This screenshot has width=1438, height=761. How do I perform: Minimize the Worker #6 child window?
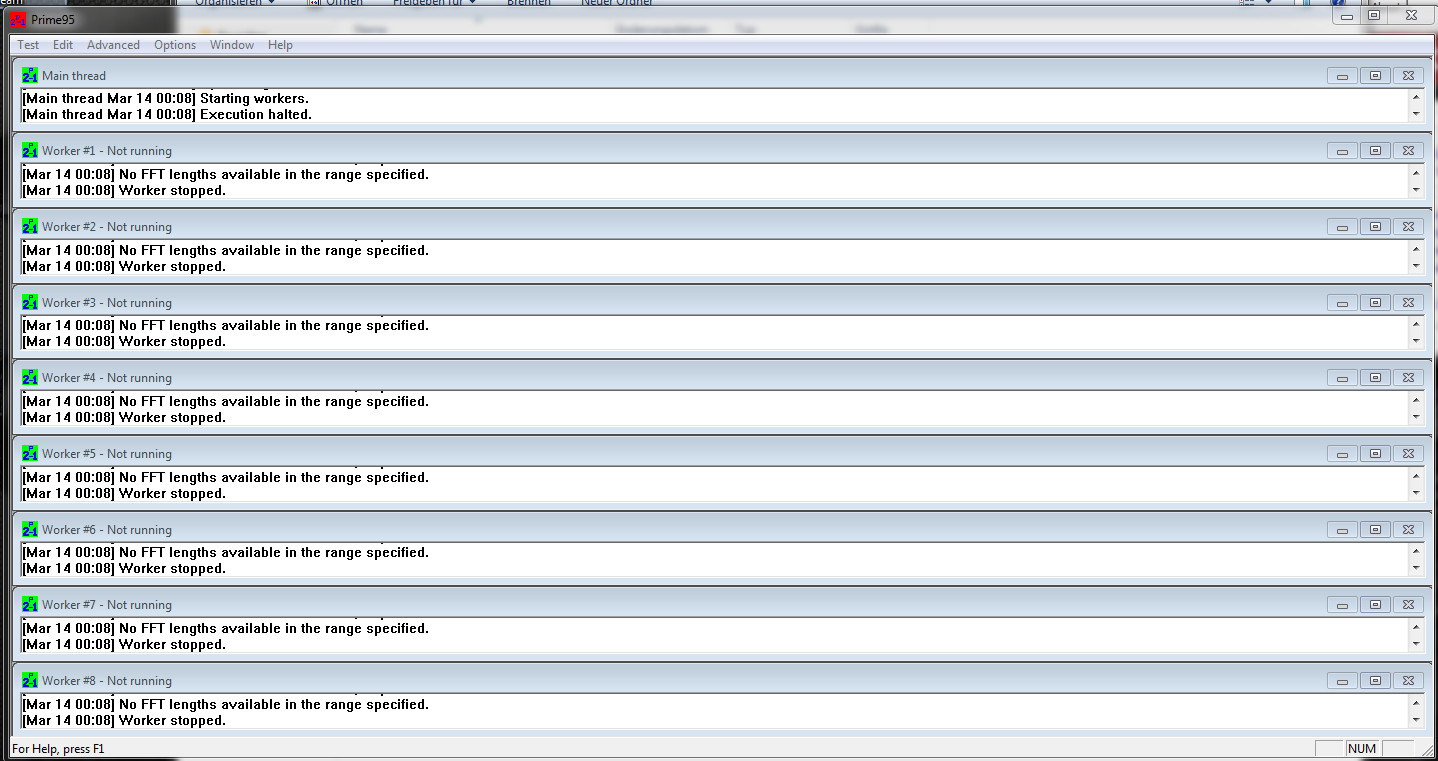[x=1342, y=530]
